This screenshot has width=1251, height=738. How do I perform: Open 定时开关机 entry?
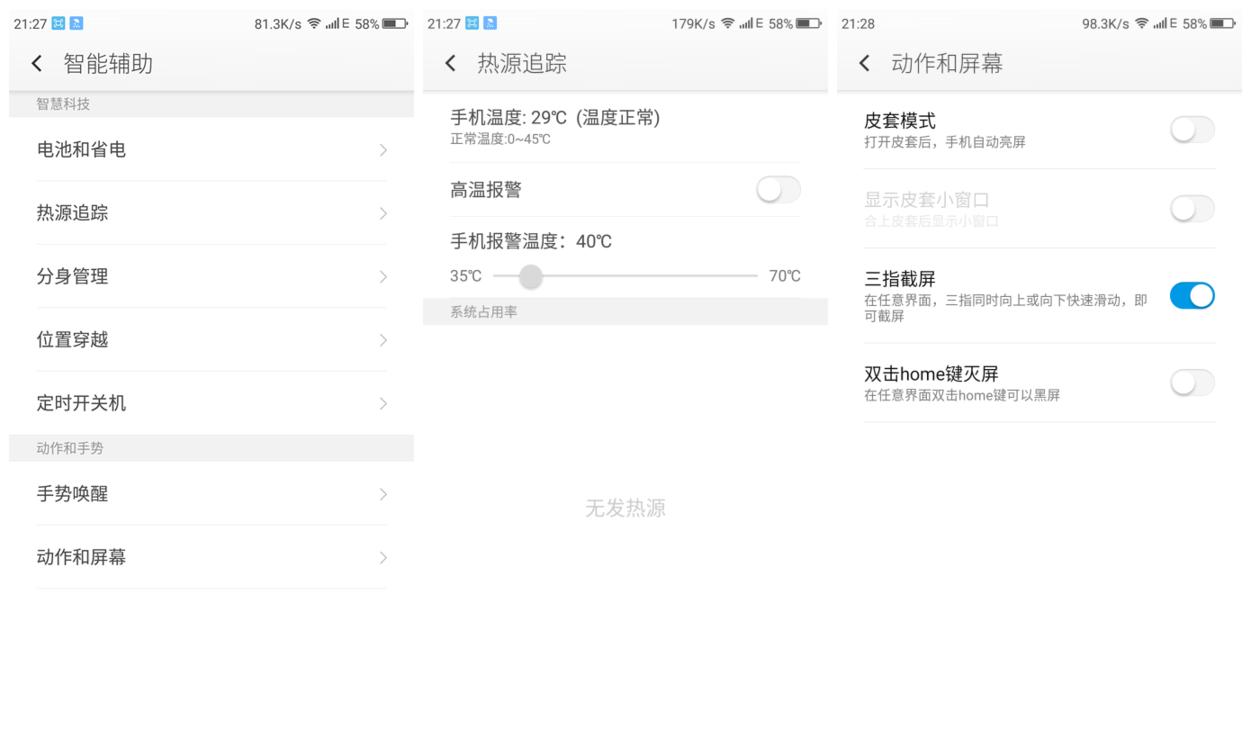[x=211, y=404]
